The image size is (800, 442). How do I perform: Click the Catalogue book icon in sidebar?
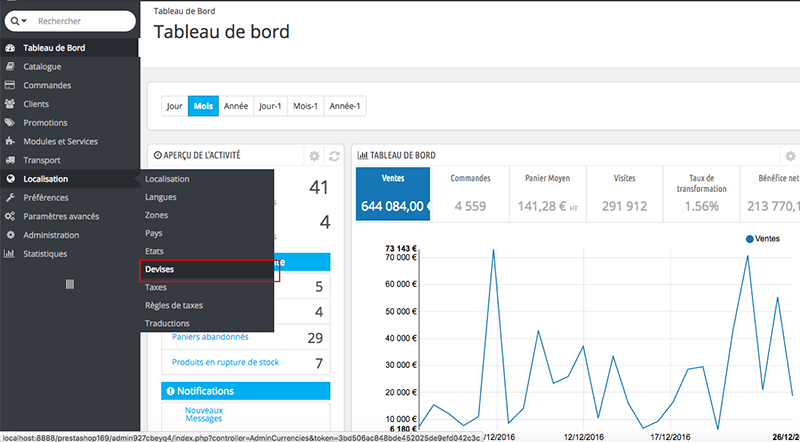[10, 67]
